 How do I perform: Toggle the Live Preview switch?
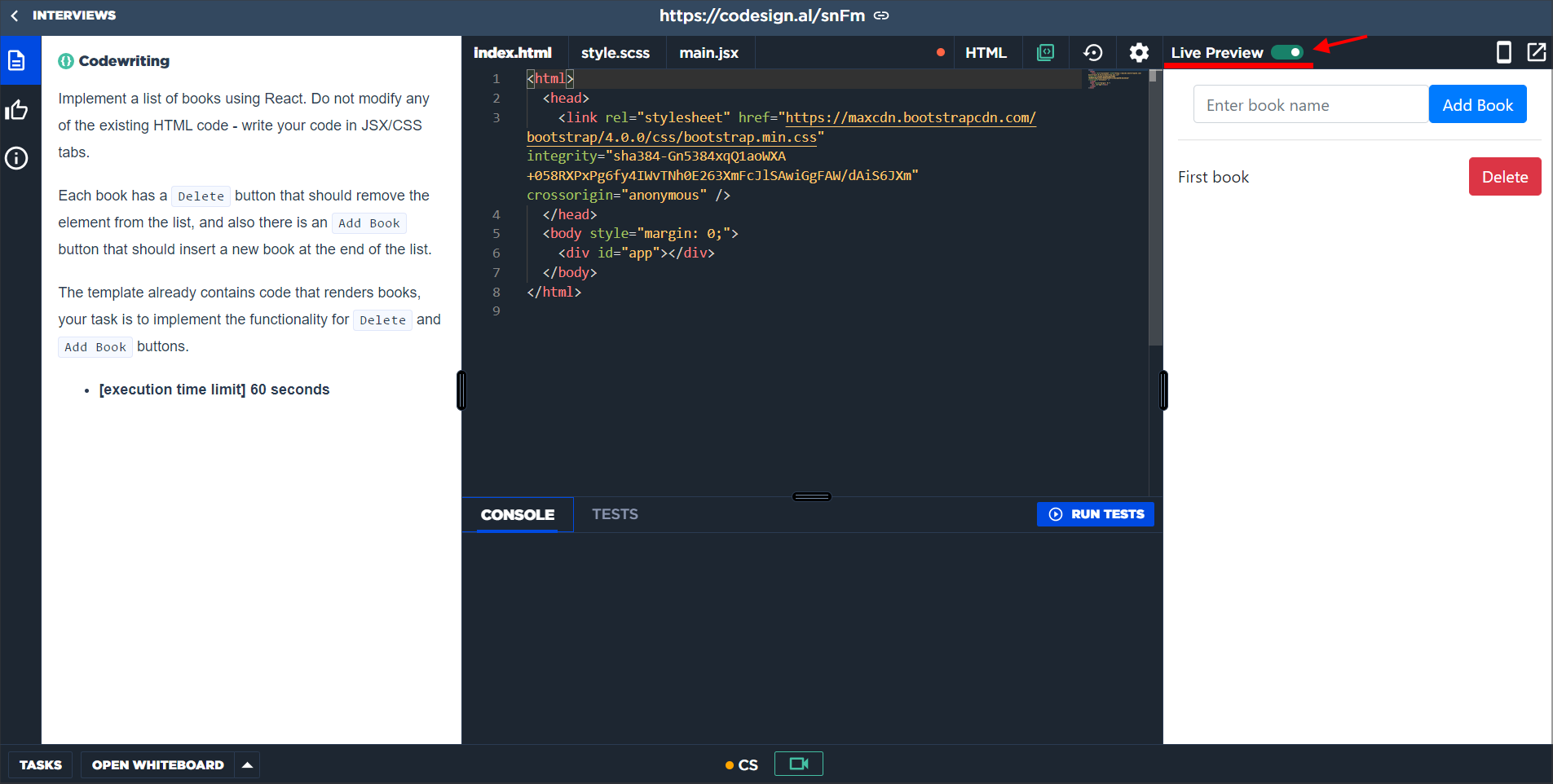tap(1287, 52)
